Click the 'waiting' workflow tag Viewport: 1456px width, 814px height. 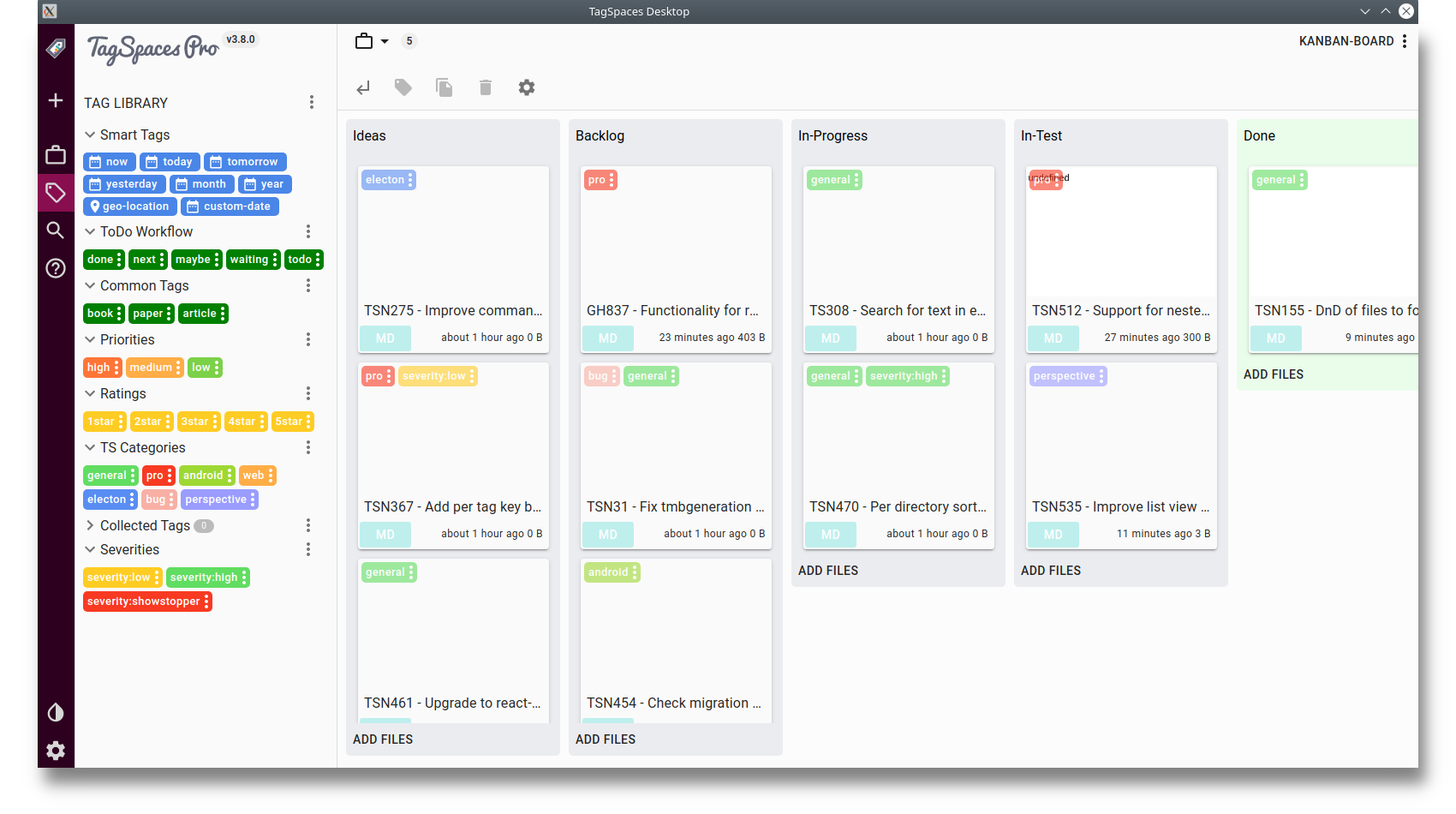pyautogui.click(x=254, y=260)
